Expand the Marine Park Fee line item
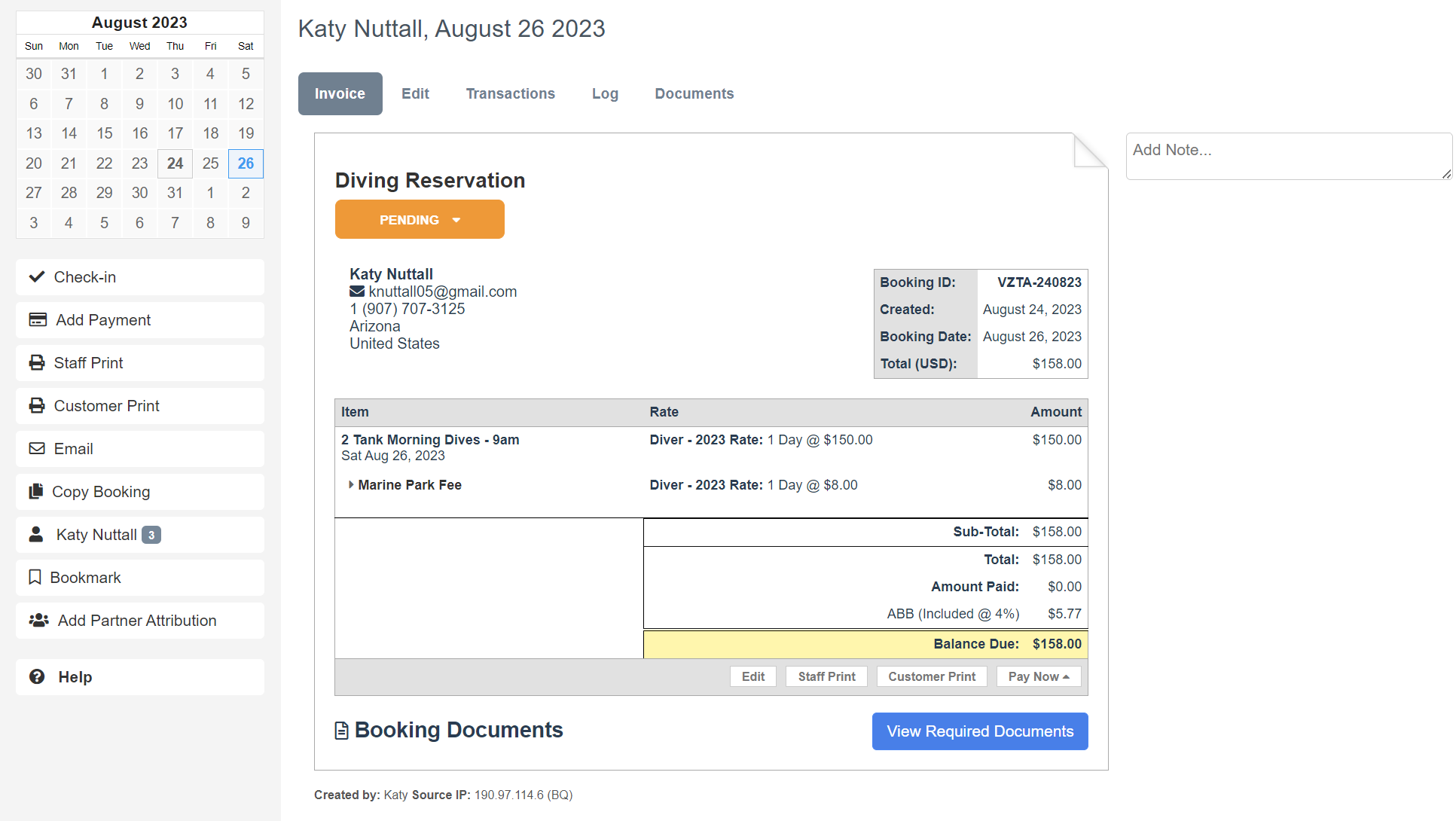The image size is (1456, 821). (x=351, y=484)
